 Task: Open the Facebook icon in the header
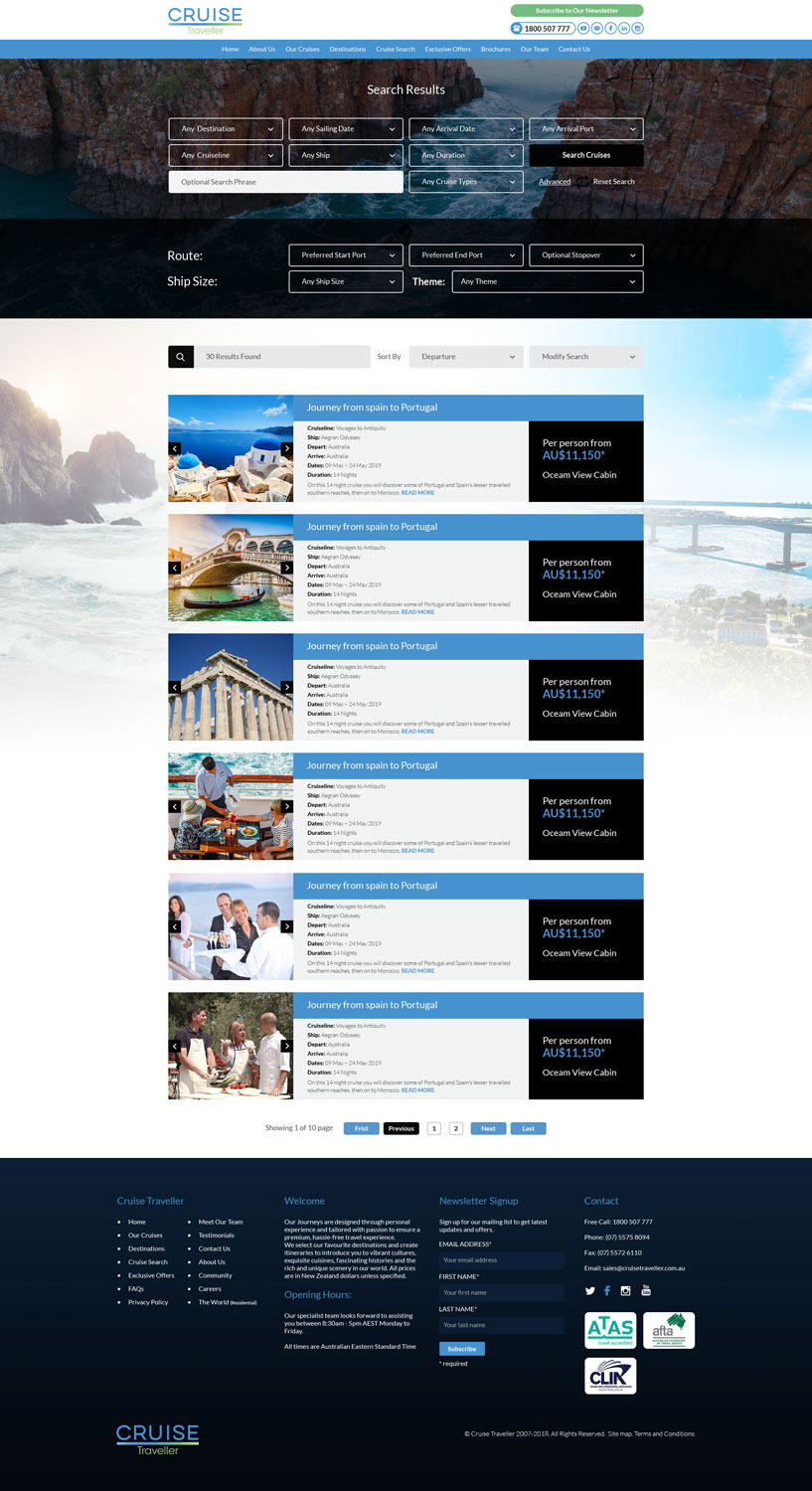click(610, 28)
